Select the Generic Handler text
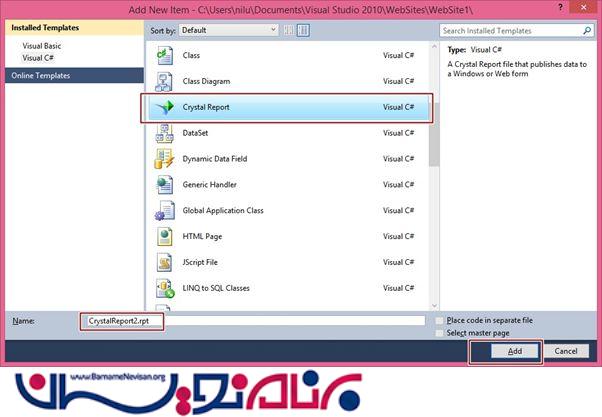 (210, 185)
